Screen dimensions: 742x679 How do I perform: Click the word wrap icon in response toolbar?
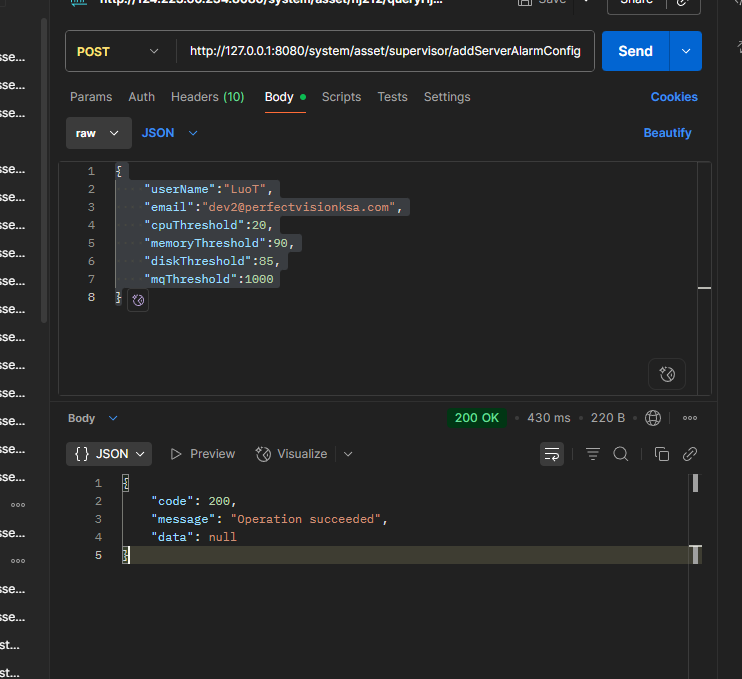pyautogui.click(x=552, y=454)
